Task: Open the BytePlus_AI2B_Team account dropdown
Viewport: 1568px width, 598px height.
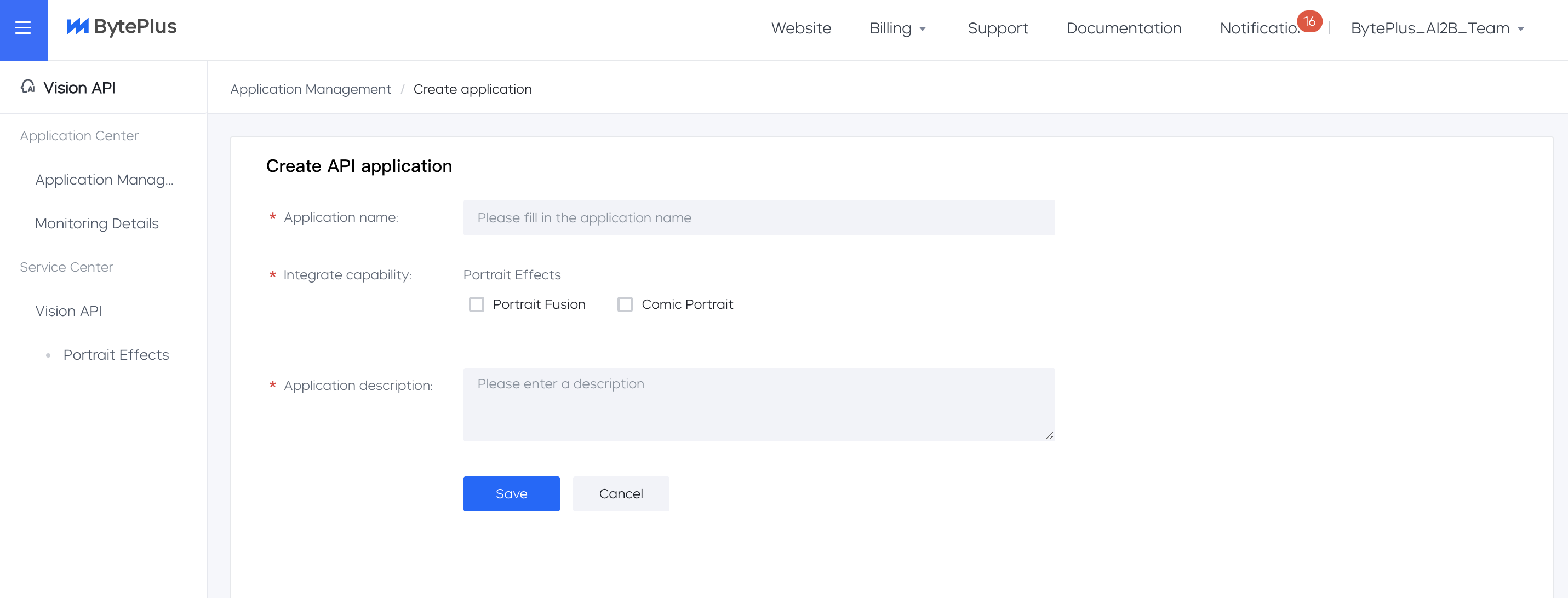Action: coord(1437,28)
